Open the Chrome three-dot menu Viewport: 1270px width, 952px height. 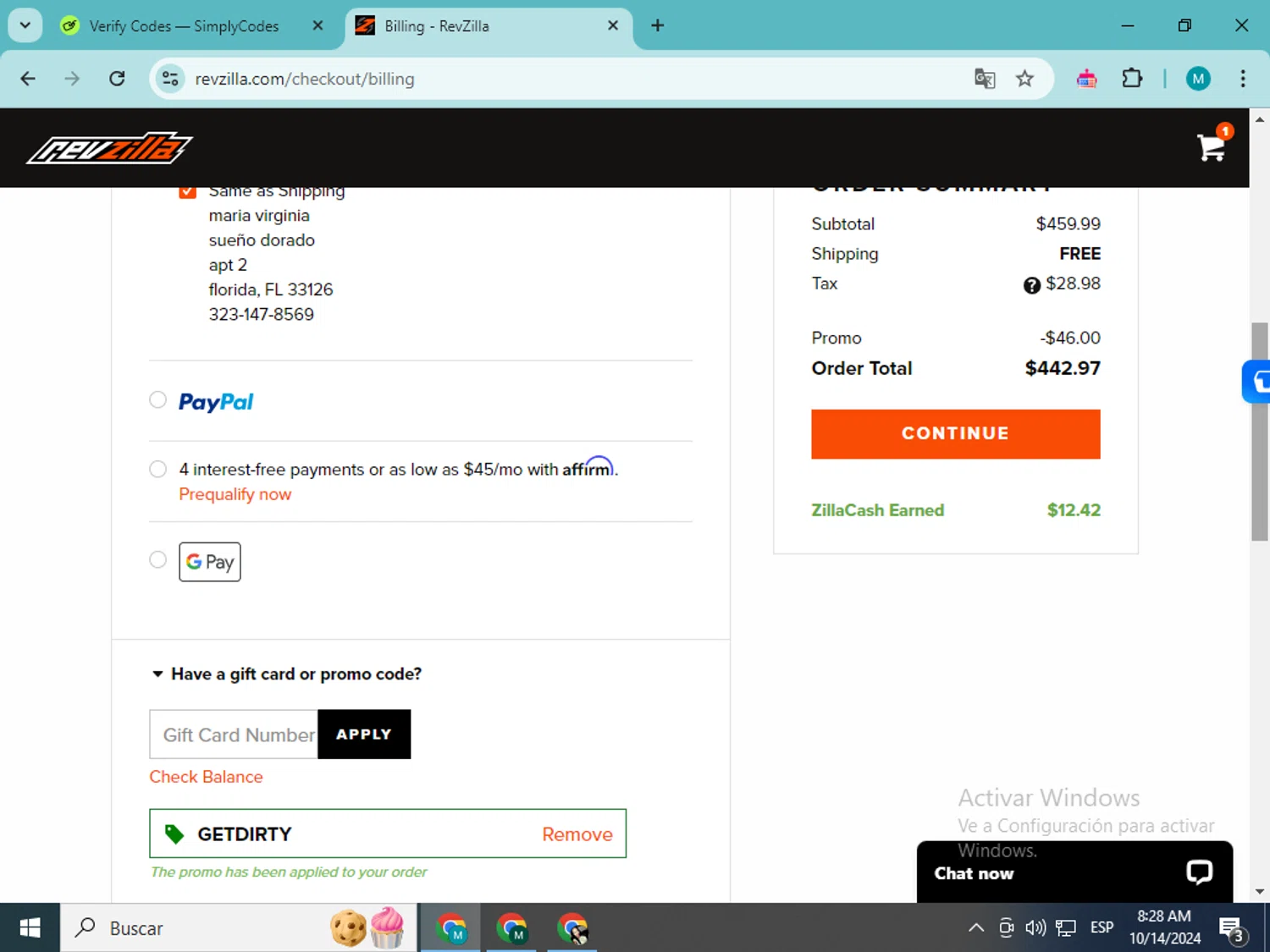coord(1243,79)
